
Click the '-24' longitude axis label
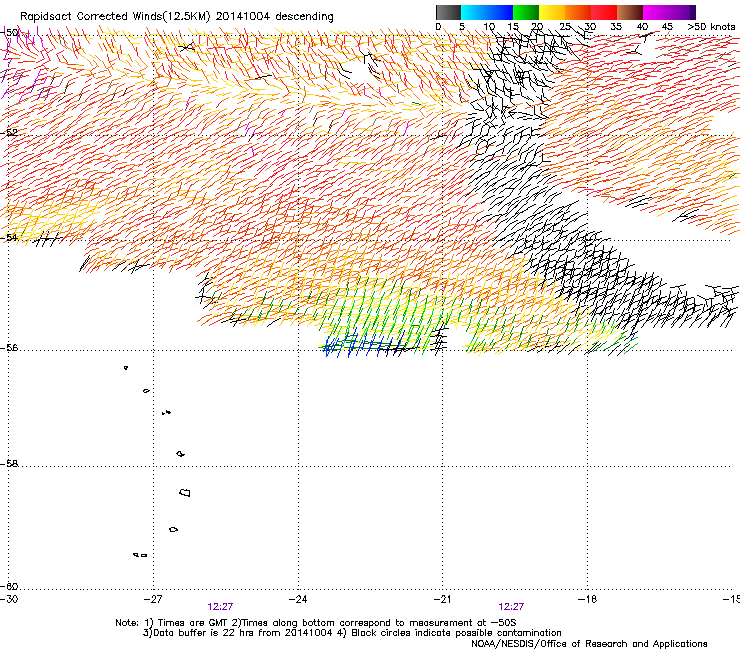[298, 599]
